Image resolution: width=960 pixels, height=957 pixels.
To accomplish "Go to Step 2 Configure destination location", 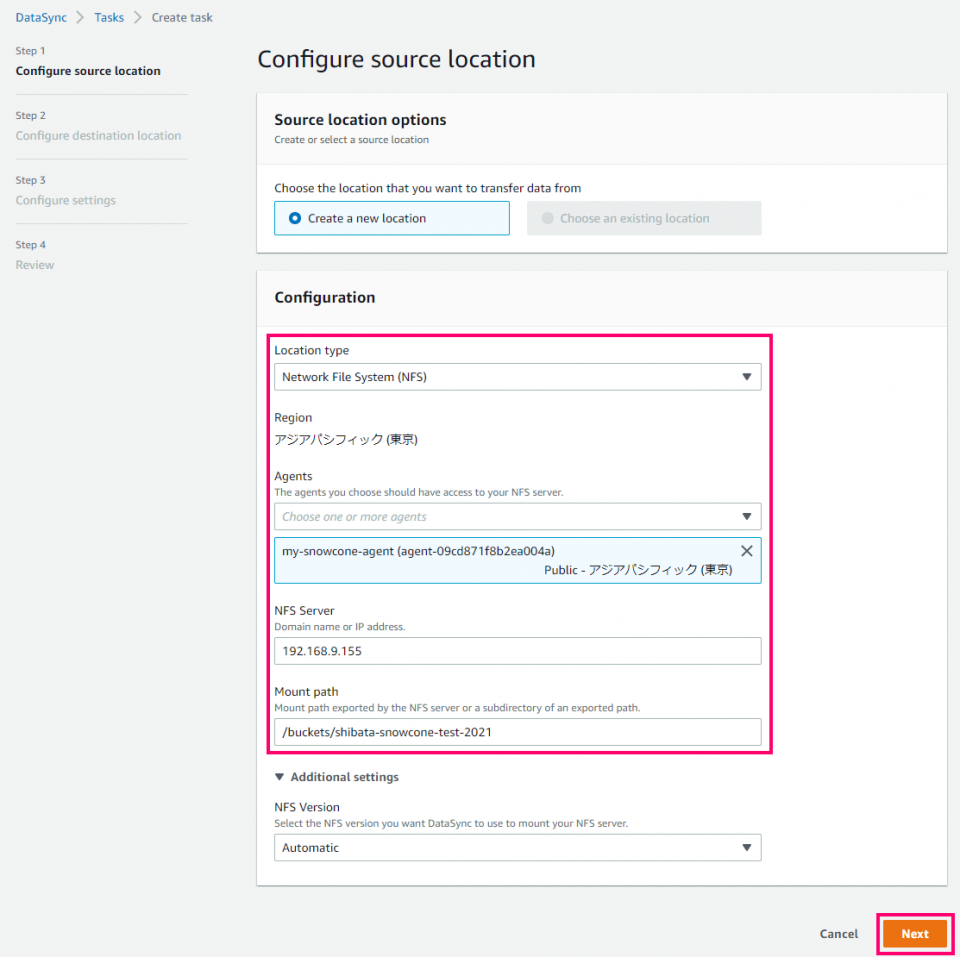I will coord(98,135).
